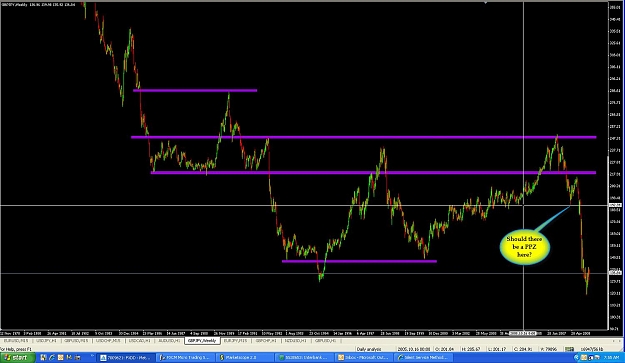
Task: Switch to the AUDUSD,H1 chart tab
Action: point(169,341)
